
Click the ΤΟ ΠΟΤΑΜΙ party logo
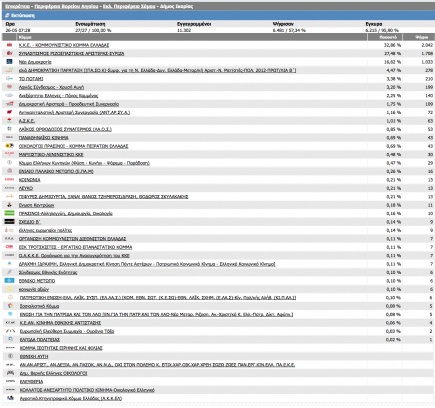(x=9, y=79)
